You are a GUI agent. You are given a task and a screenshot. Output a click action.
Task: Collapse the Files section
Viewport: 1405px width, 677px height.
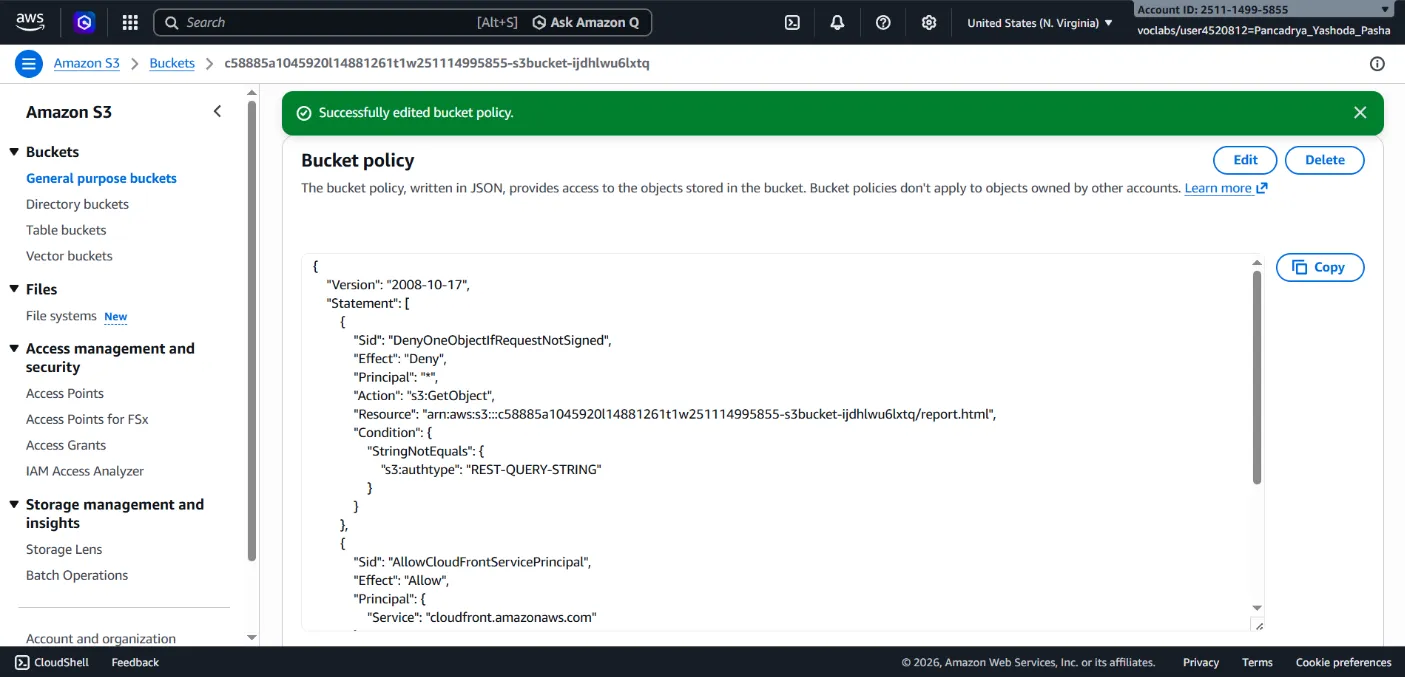15,289
